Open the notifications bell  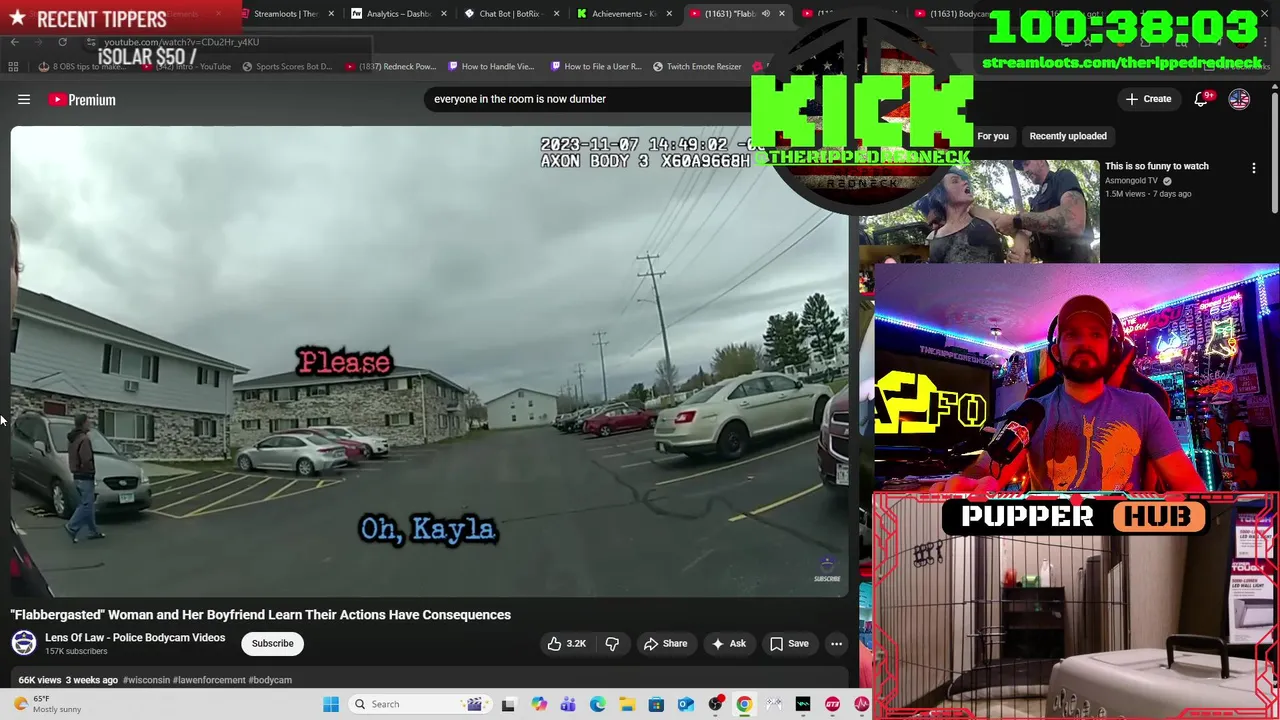1202,99
